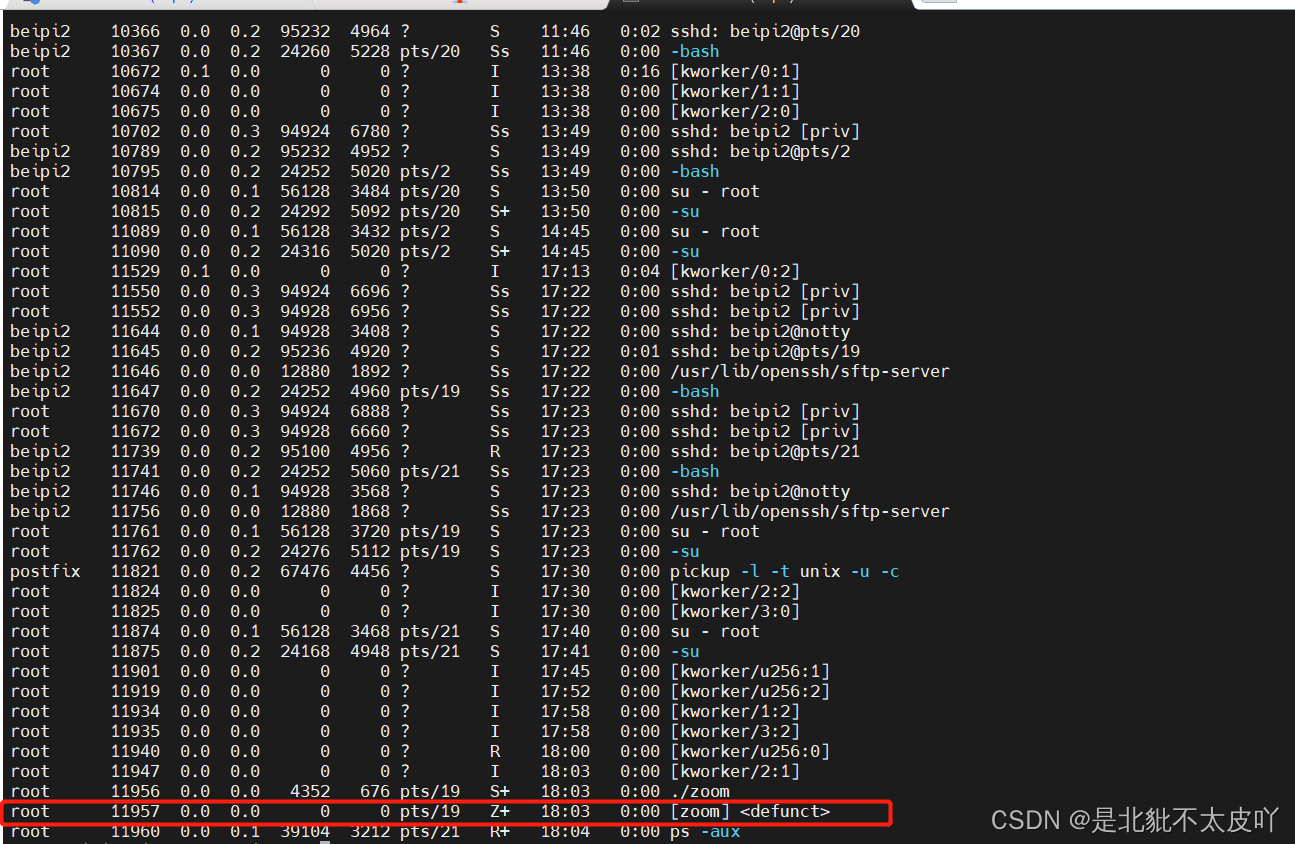The image size is (1295, 844).
Task: Select start time 17:41 for PID 11875
Action: click(565, 651)
